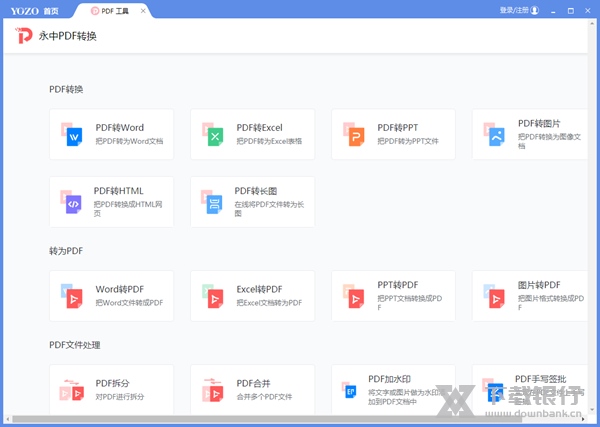Open the PDF转Word converter icon
This screenshot has height=427, width=600.
click(73, 135)
